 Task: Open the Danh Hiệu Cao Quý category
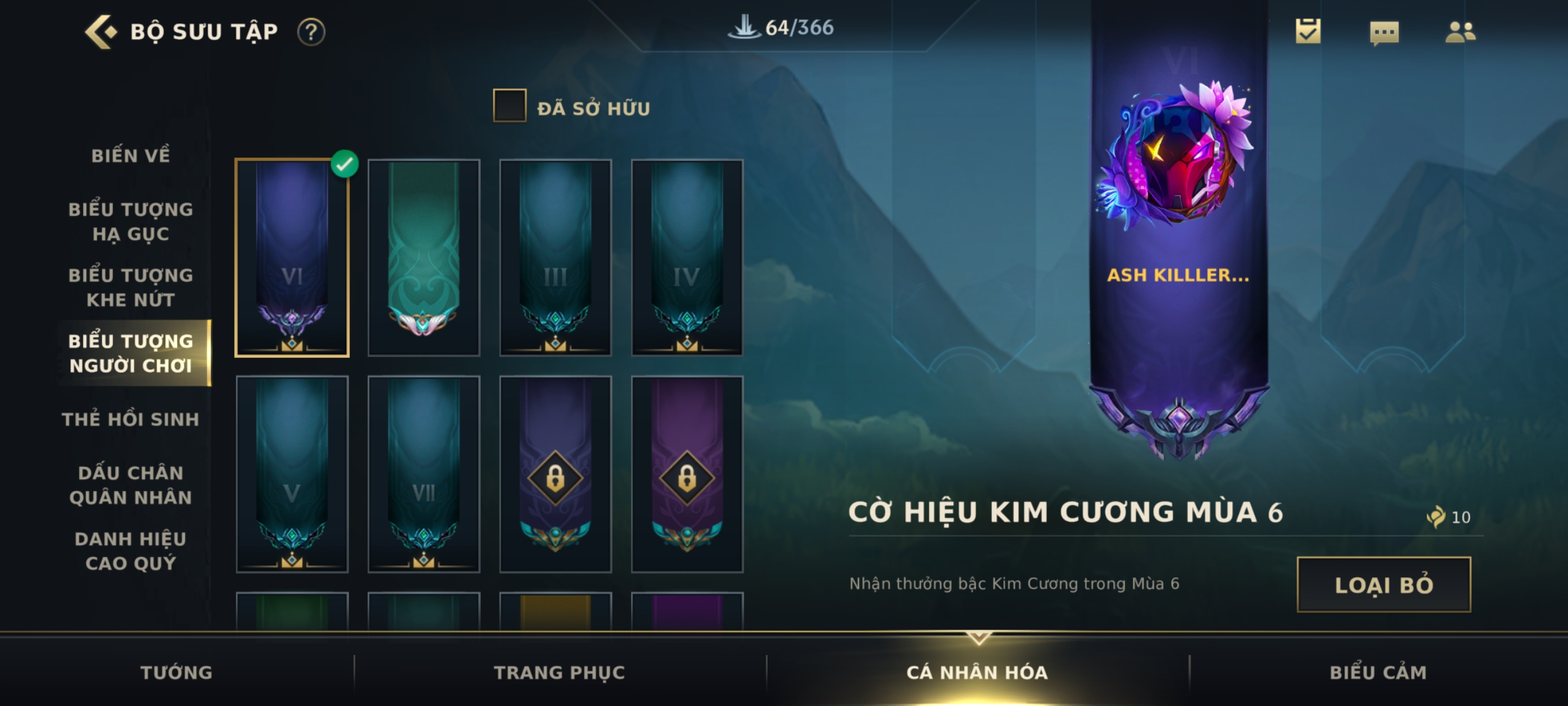click(x=131, y=551)
